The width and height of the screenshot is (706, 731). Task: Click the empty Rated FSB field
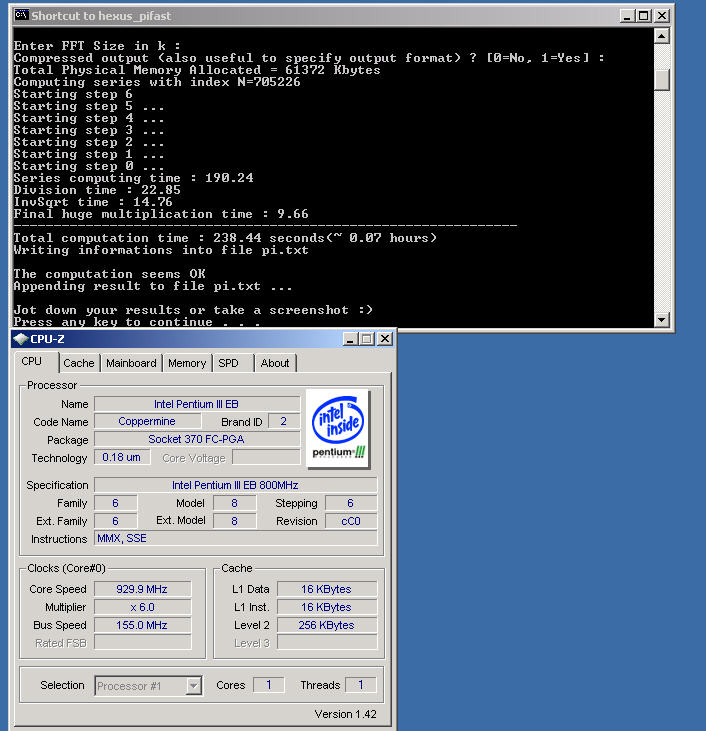(142, 643)
